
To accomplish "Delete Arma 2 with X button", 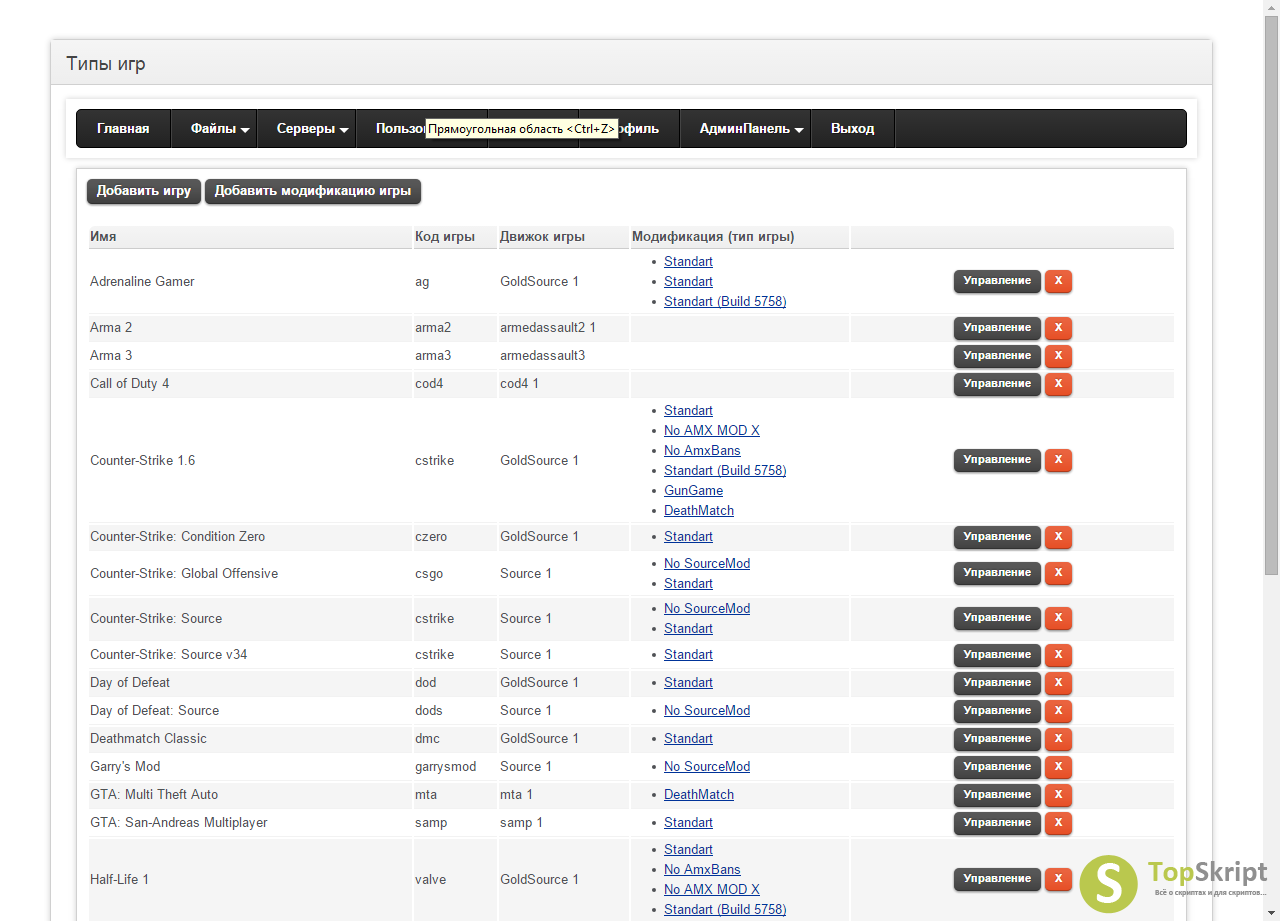I will click(x=1058, y=328).
